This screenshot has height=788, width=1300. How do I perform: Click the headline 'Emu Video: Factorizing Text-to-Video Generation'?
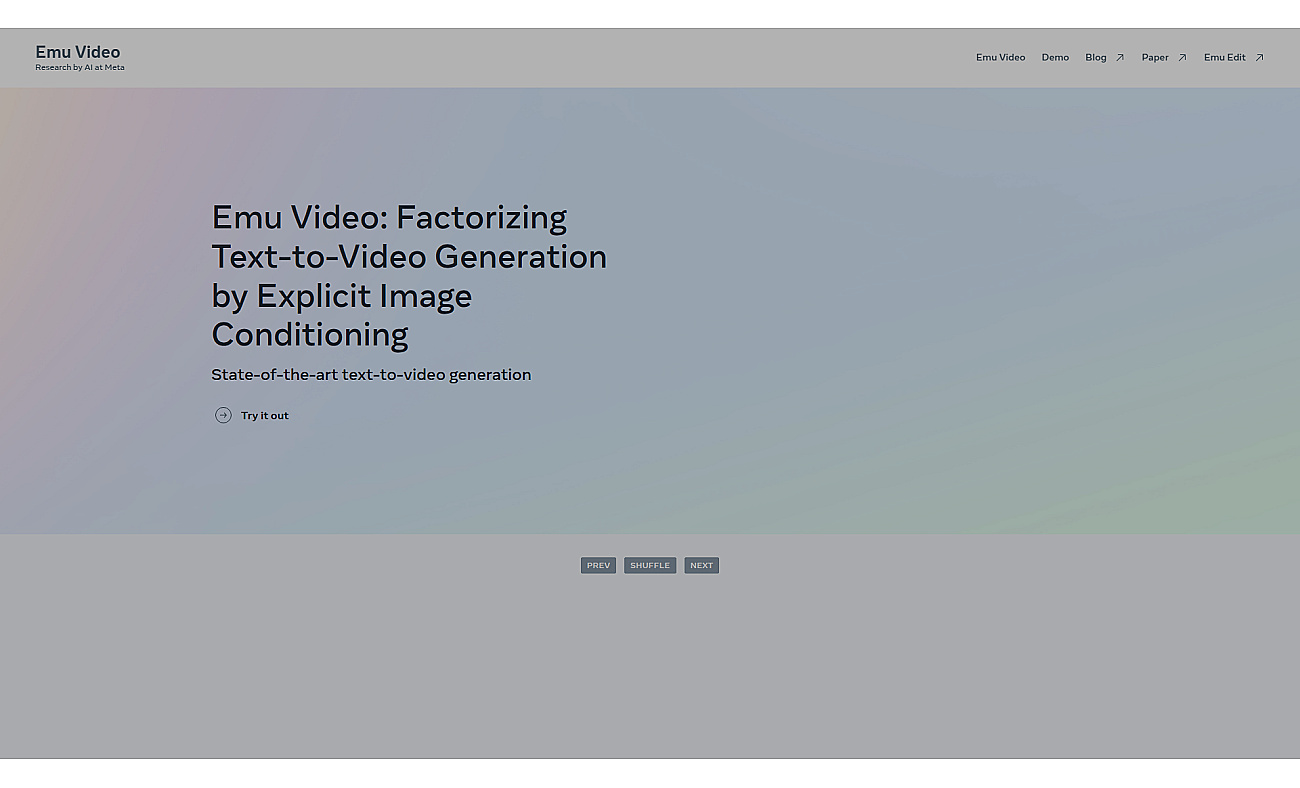(x=409, y=275)
